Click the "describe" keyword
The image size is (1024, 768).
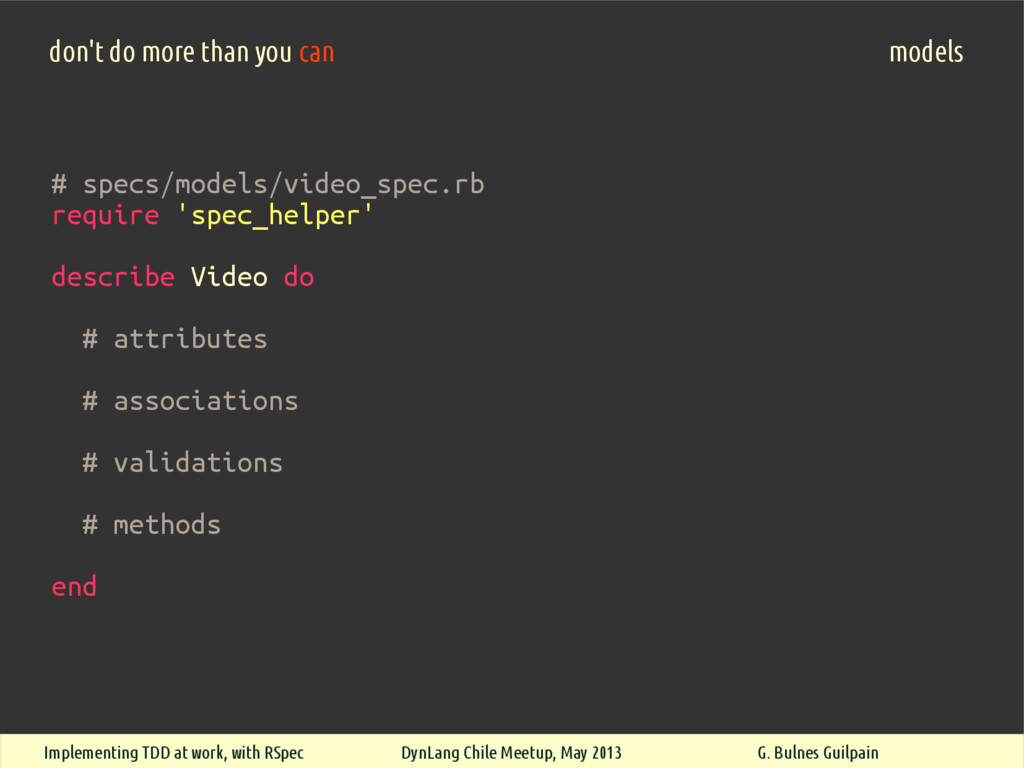113,277
